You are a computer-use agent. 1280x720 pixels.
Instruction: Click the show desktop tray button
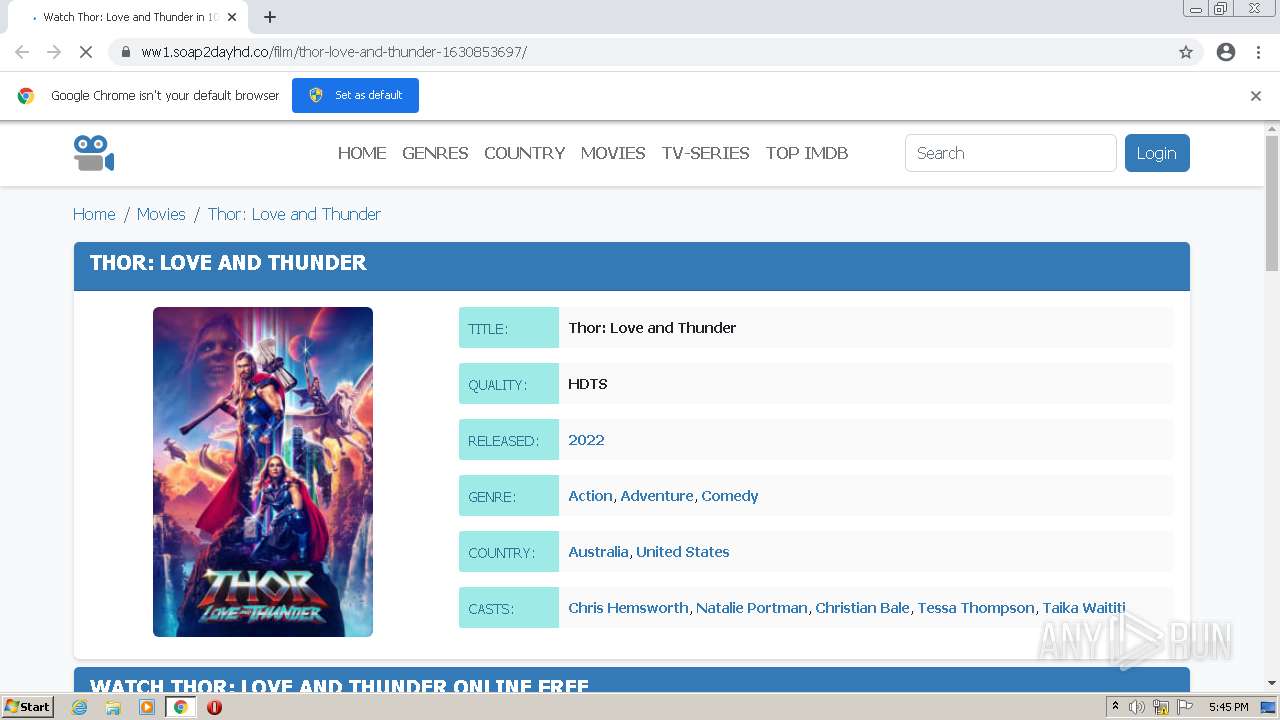click(x=1269, y=707)
